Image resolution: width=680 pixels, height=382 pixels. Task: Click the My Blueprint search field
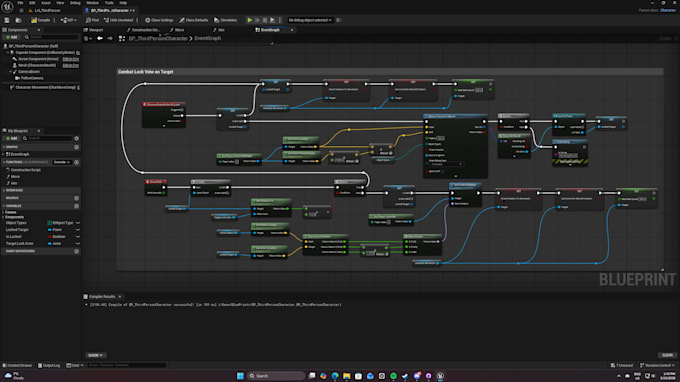pos(47,138)
